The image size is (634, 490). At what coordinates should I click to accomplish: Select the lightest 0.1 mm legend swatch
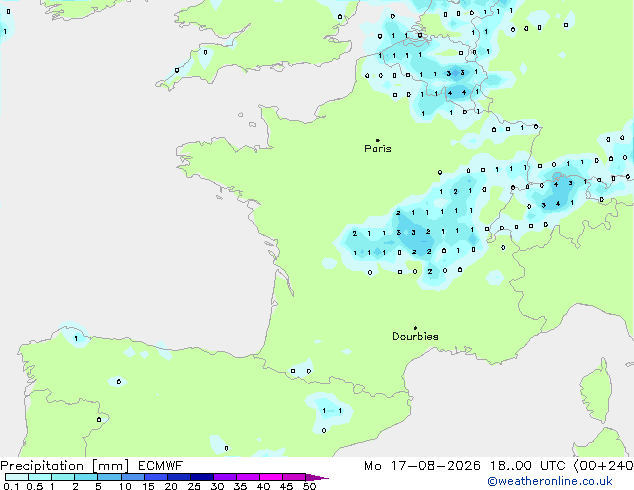(x=17, y=477)
